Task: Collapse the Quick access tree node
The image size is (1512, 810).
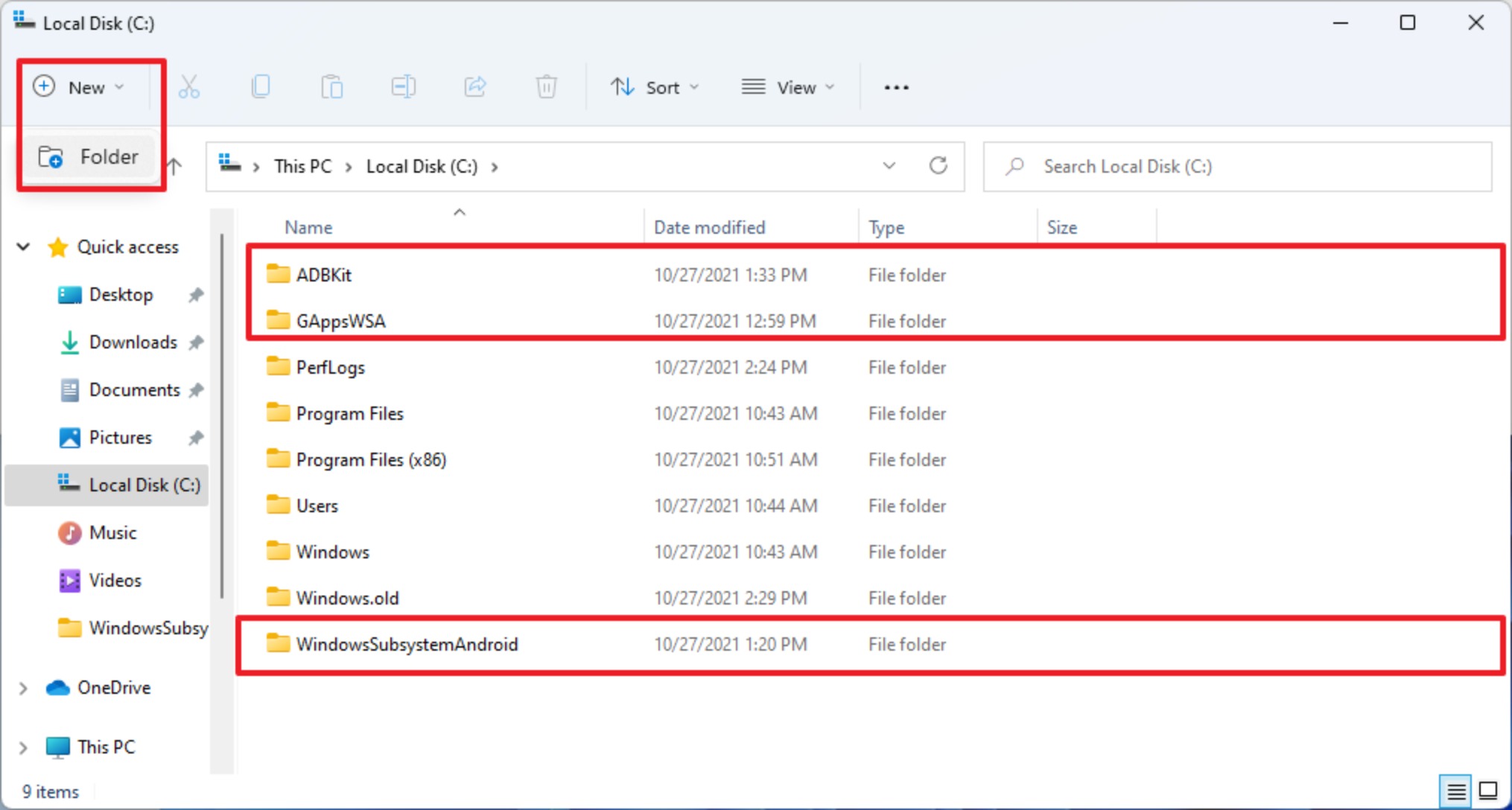Action: click(x=23, y=246)
